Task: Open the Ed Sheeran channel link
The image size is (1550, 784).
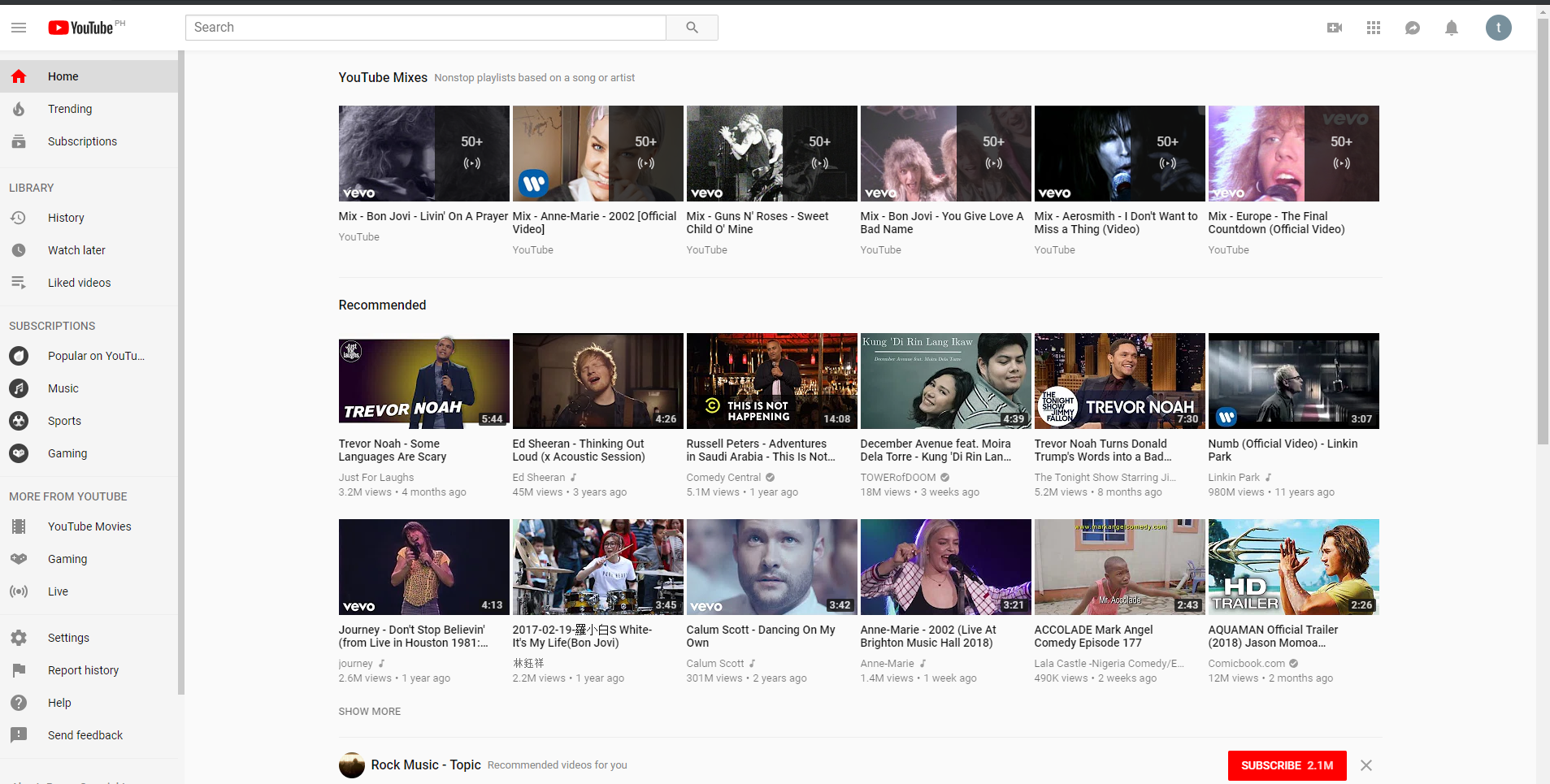Action: pos(539,478)
